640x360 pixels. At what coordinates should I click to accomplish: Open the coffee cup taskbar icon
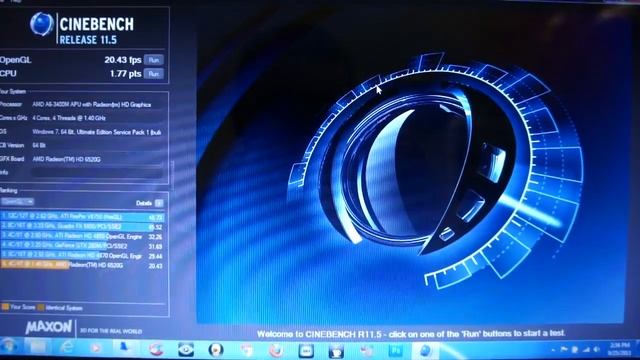(336, 351)
